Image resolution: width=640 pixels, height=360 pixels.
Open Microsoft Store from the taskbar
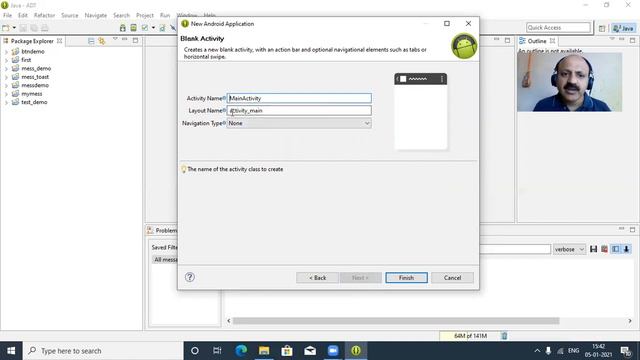[287, 351]
